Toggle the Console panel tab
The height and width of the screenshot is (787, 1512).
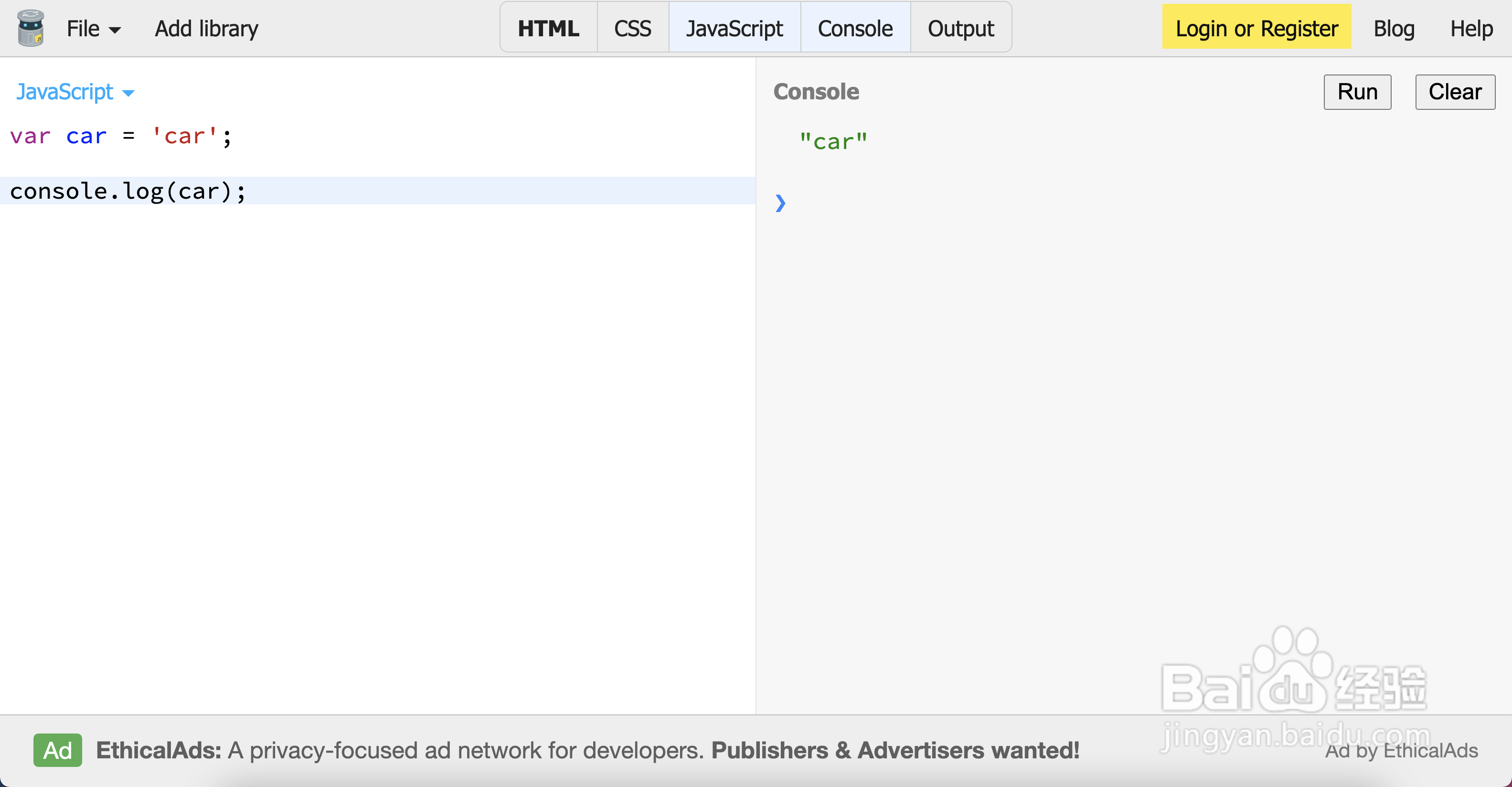(854, 28)
